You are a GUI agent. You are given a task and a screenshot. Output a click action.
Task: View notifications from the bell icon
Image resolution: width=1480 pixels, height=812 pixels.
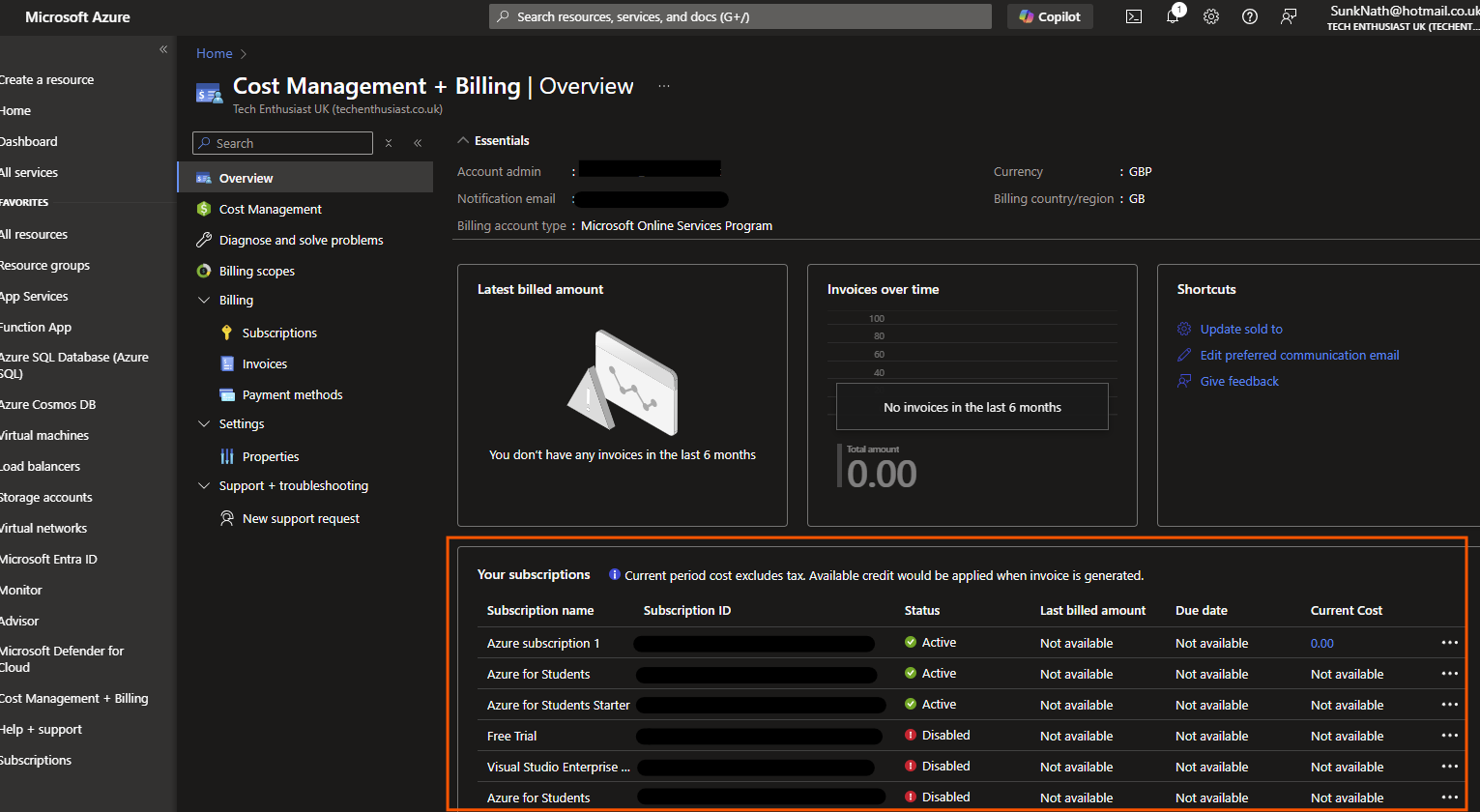1172,16
